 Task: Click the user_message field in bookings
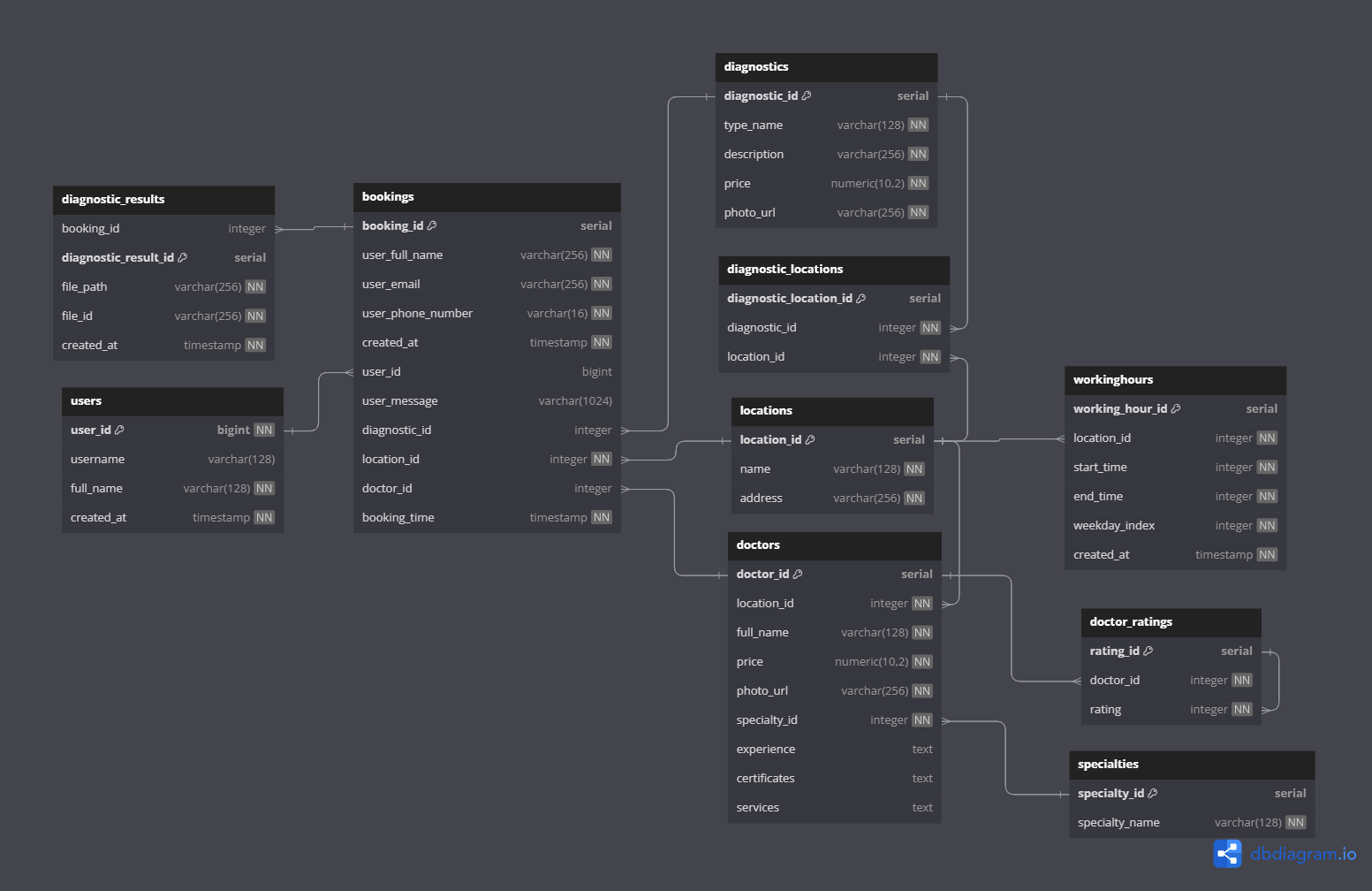coord(487,401)
